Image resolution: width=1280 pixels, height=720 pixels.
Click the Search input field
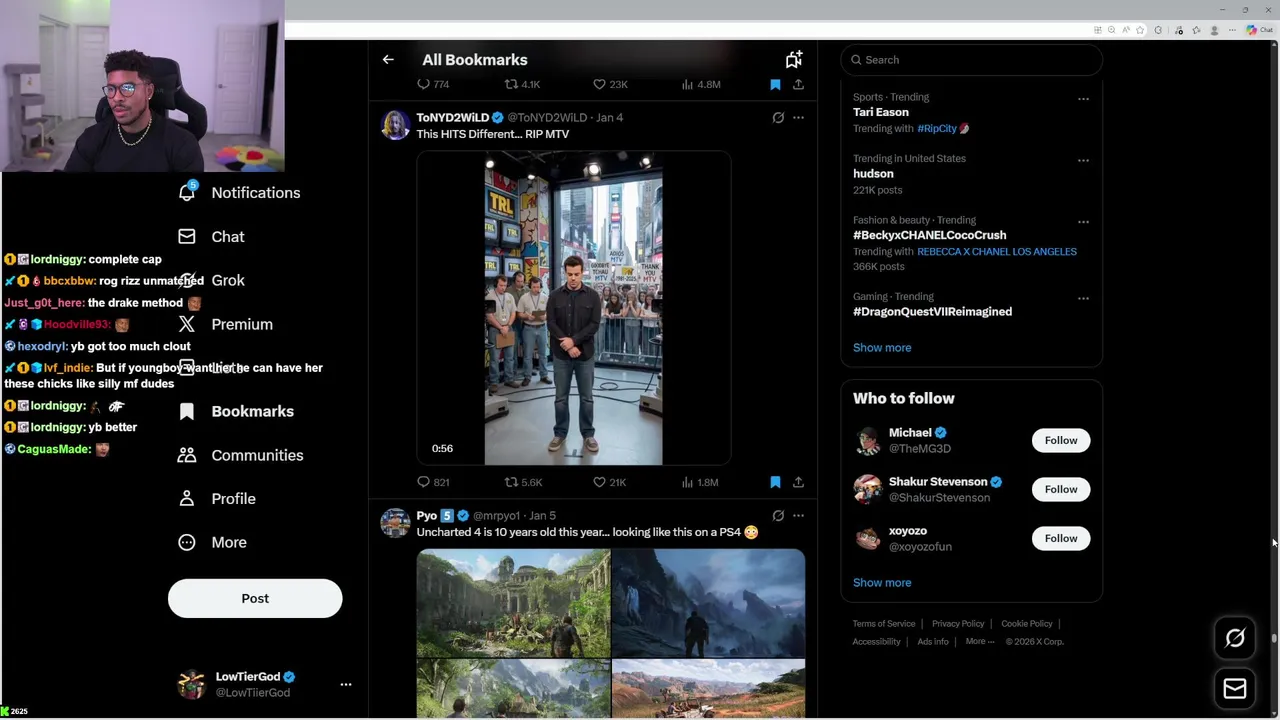[971, 60]
